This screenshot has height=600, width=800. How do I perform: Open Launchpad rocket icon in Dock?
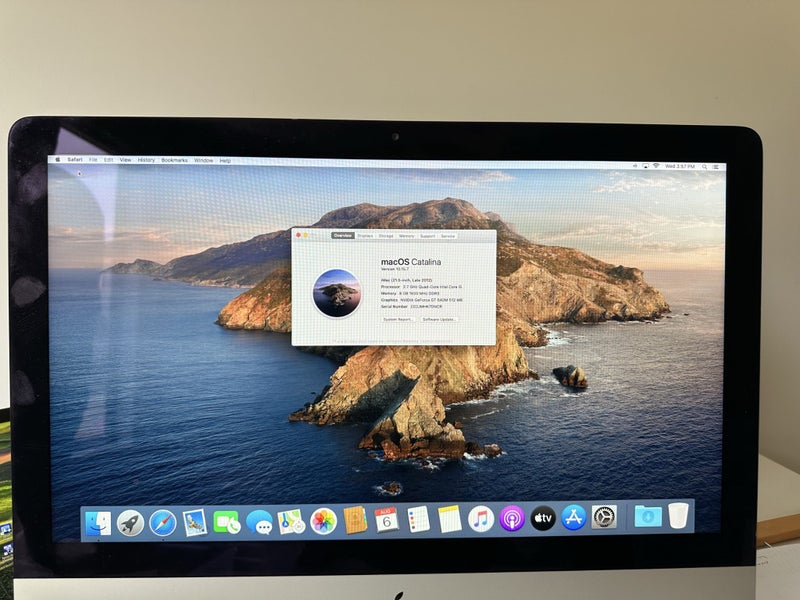[x=130, y=522]
